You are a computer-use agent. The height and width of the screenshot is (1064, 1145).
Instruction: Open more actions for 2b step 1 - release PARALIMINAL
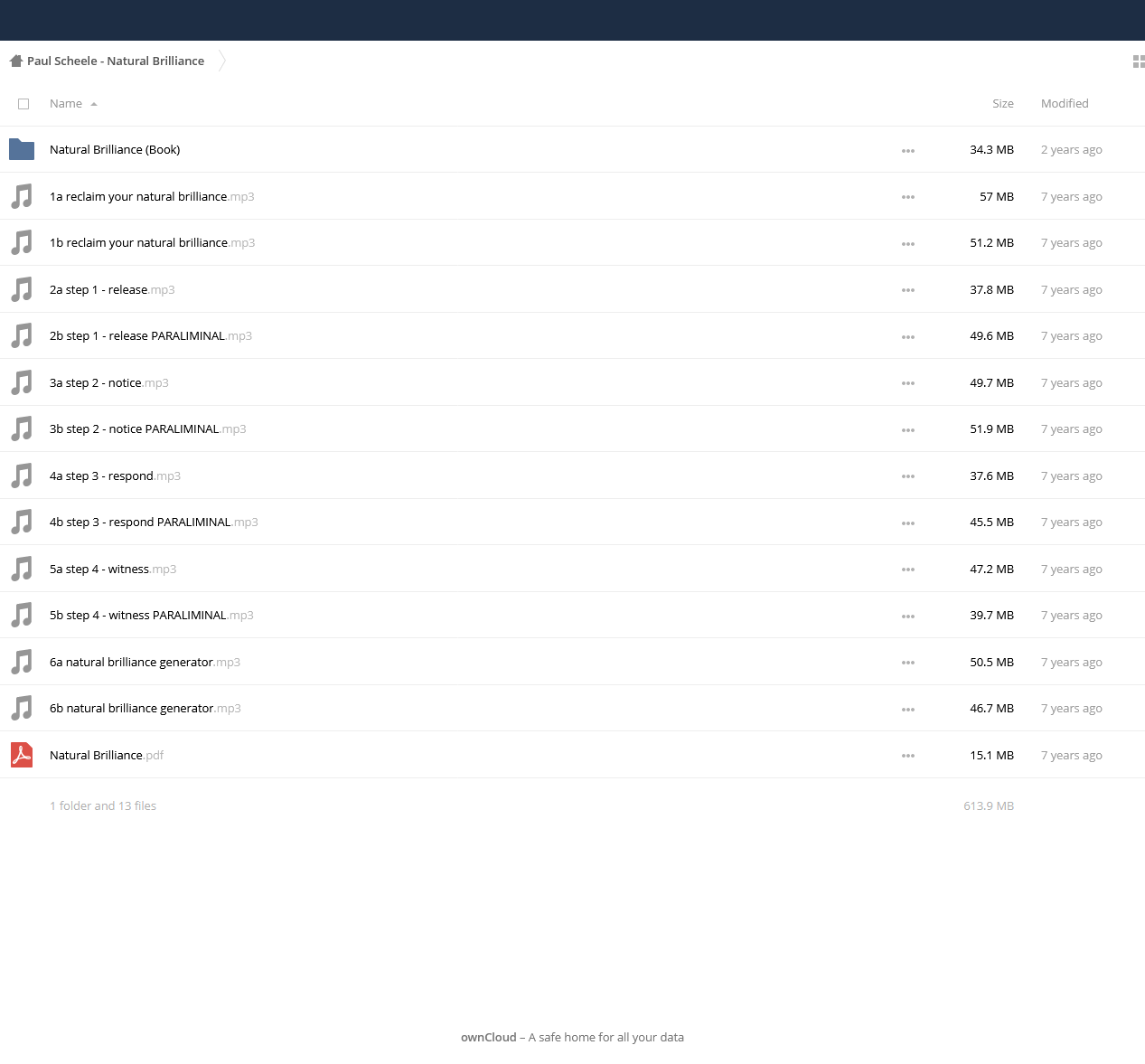coord(908,337)
